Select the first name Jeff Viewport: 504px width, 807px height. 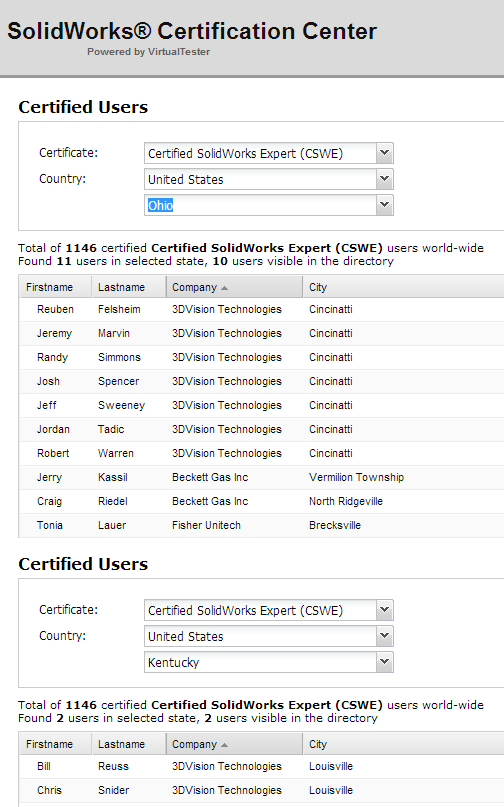pyautogui.click(x=46, y=405)
